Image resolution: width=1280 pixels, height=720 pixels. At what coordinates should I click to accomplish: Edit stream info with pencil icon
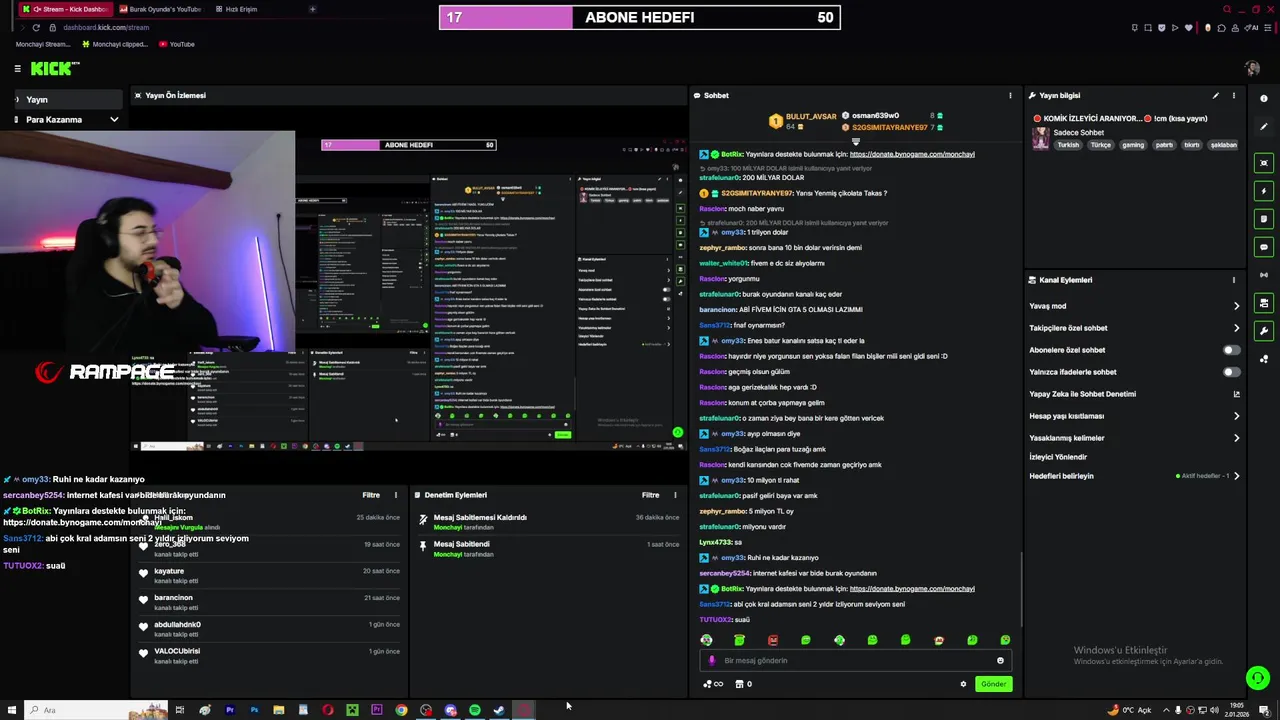coord(1216,96)
